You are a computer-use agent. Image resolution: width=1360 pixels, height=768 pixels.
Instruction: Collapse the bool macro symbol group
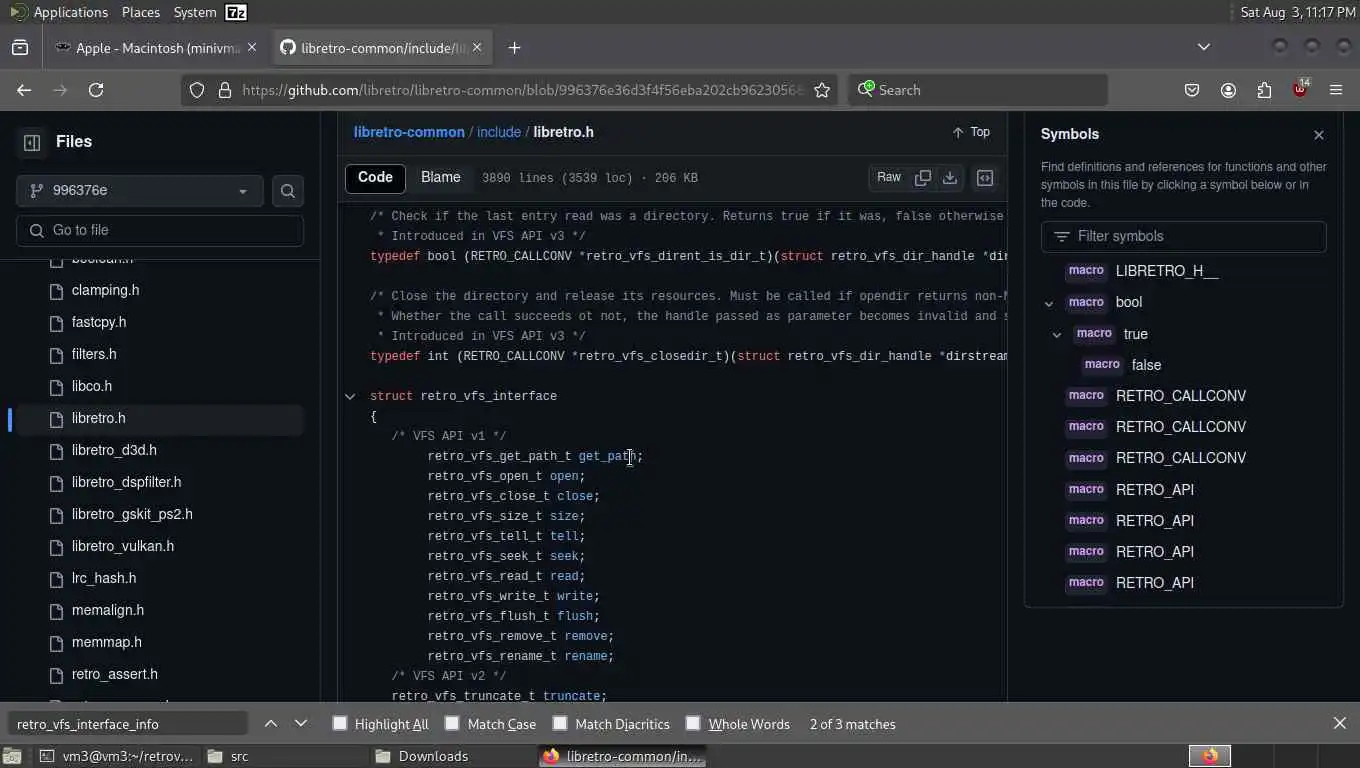coord(1049,303)
